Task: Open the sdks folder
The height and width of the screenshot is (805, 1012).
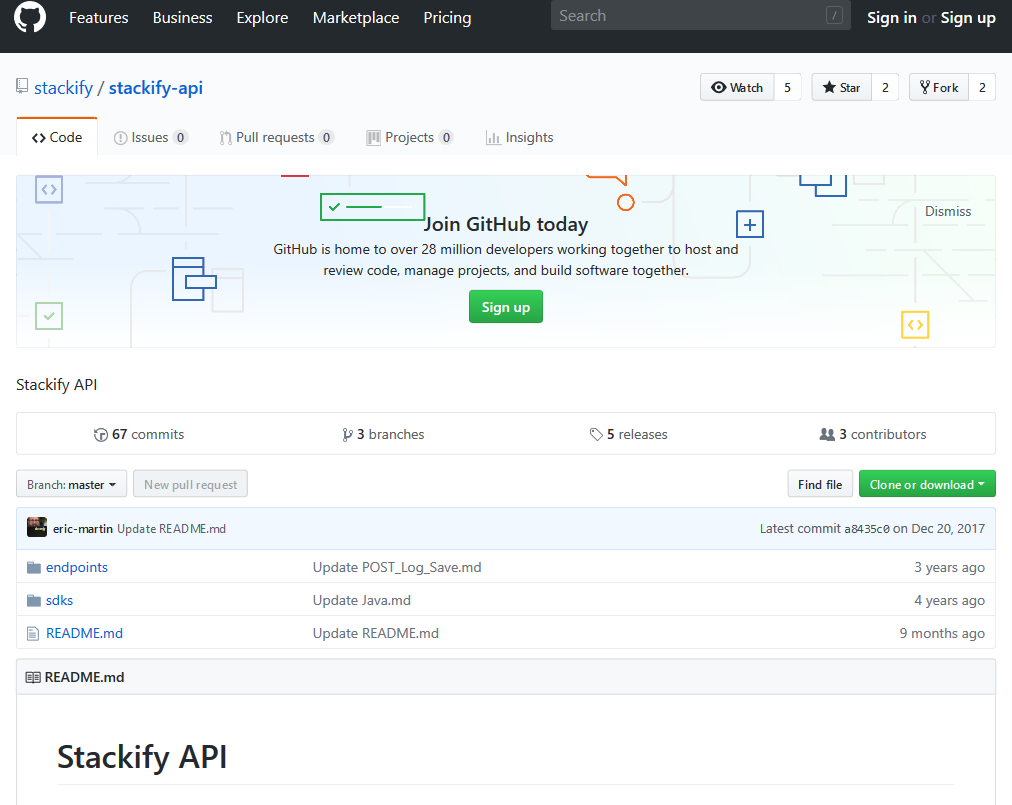Action: 59,600
